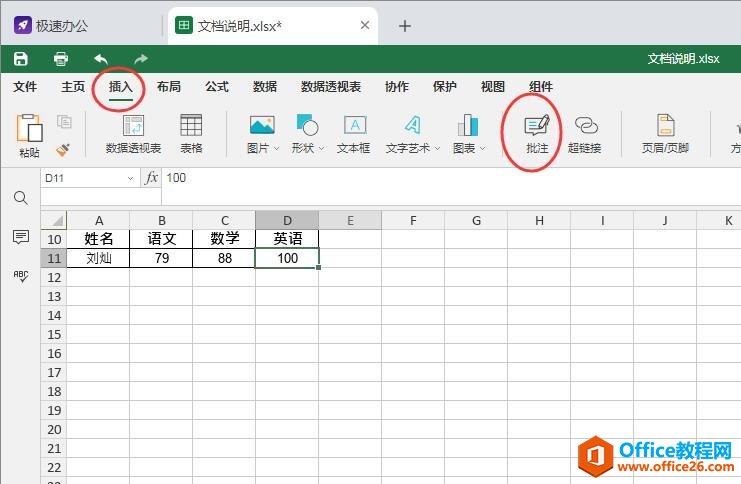Screen dimensions: 741x484
Task: Expand the 图表 dropdown arrow
Action: coord(483,148)
